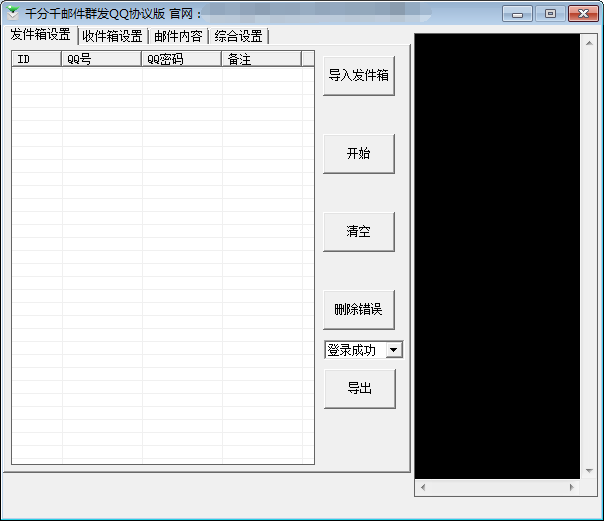Viewport: 604px width, 521px height.
Task: Open the 邮件内容 tab
Action: [178, 37]
